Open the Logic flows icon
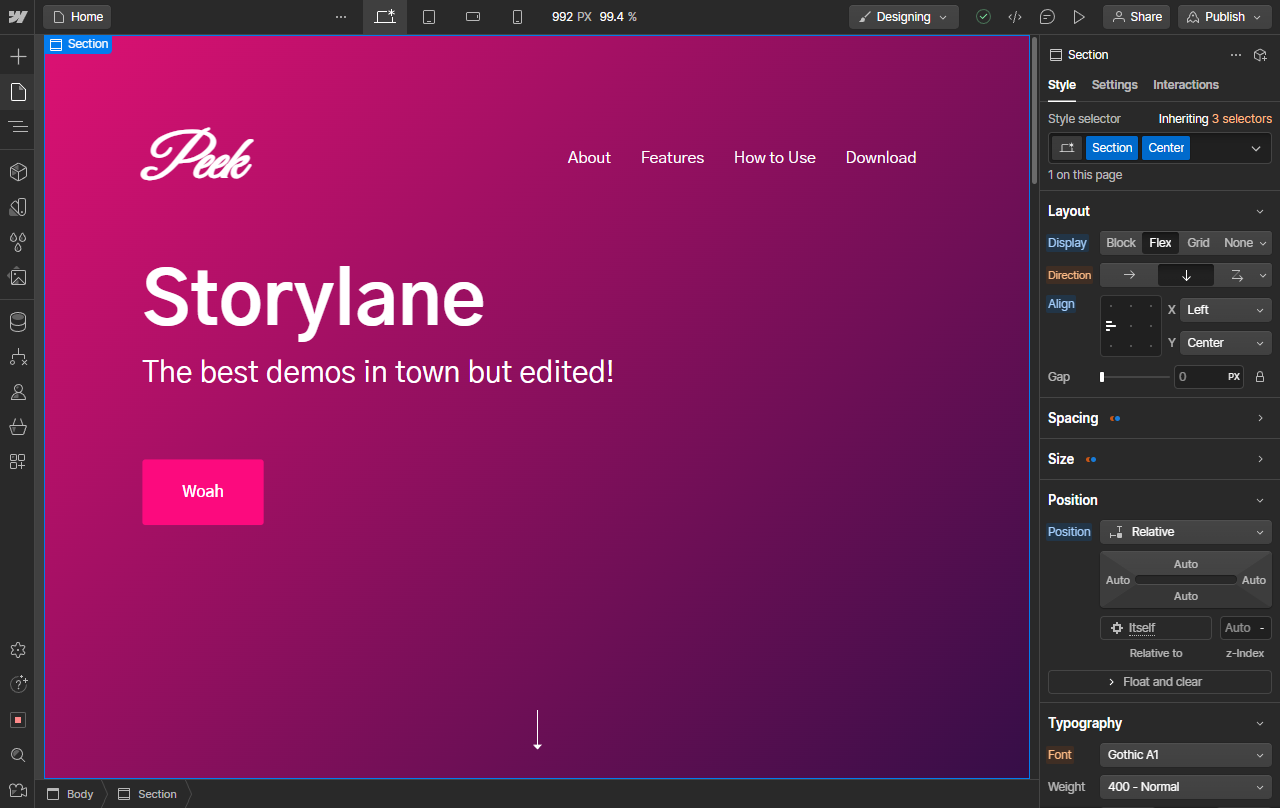The height and width of the screenshot is (808, 1280). pos(17,357)
